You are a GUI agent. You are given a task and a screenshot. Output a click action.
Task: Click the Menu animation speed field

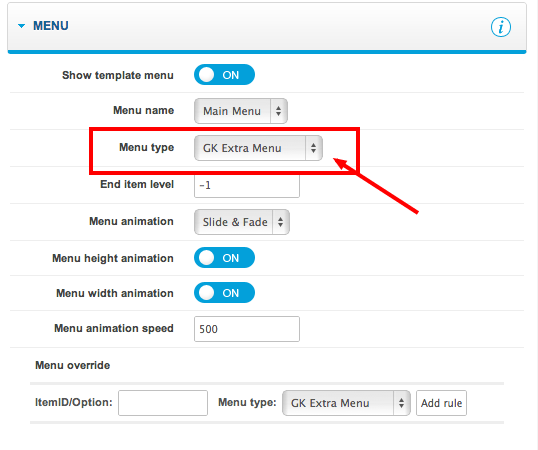[x=247, y=329]
